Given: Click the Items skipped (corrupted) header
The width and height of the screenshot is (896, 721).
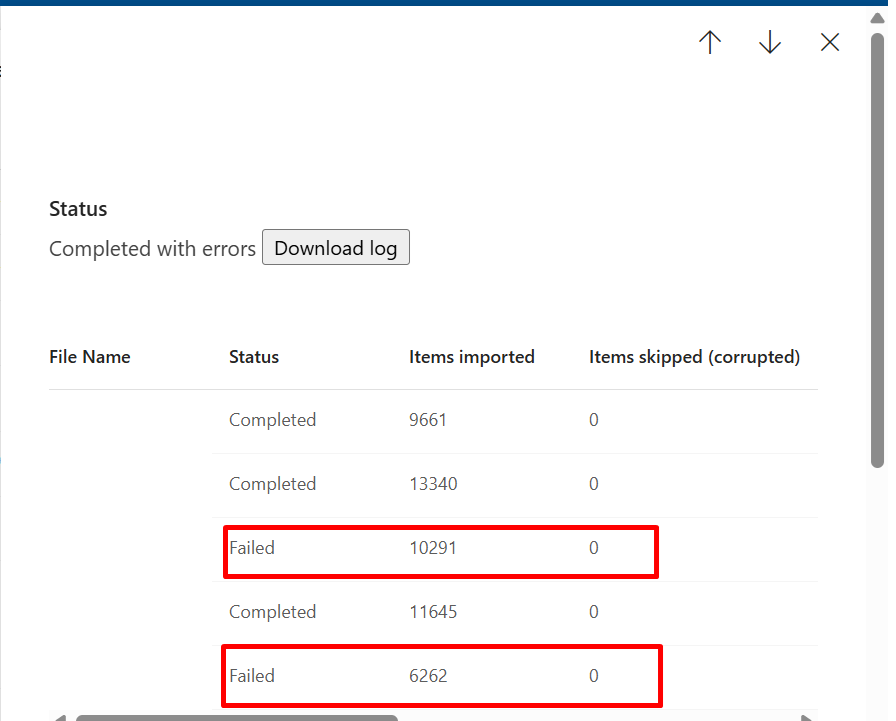Looking at the screenshot, I should (x=694, y=357).
